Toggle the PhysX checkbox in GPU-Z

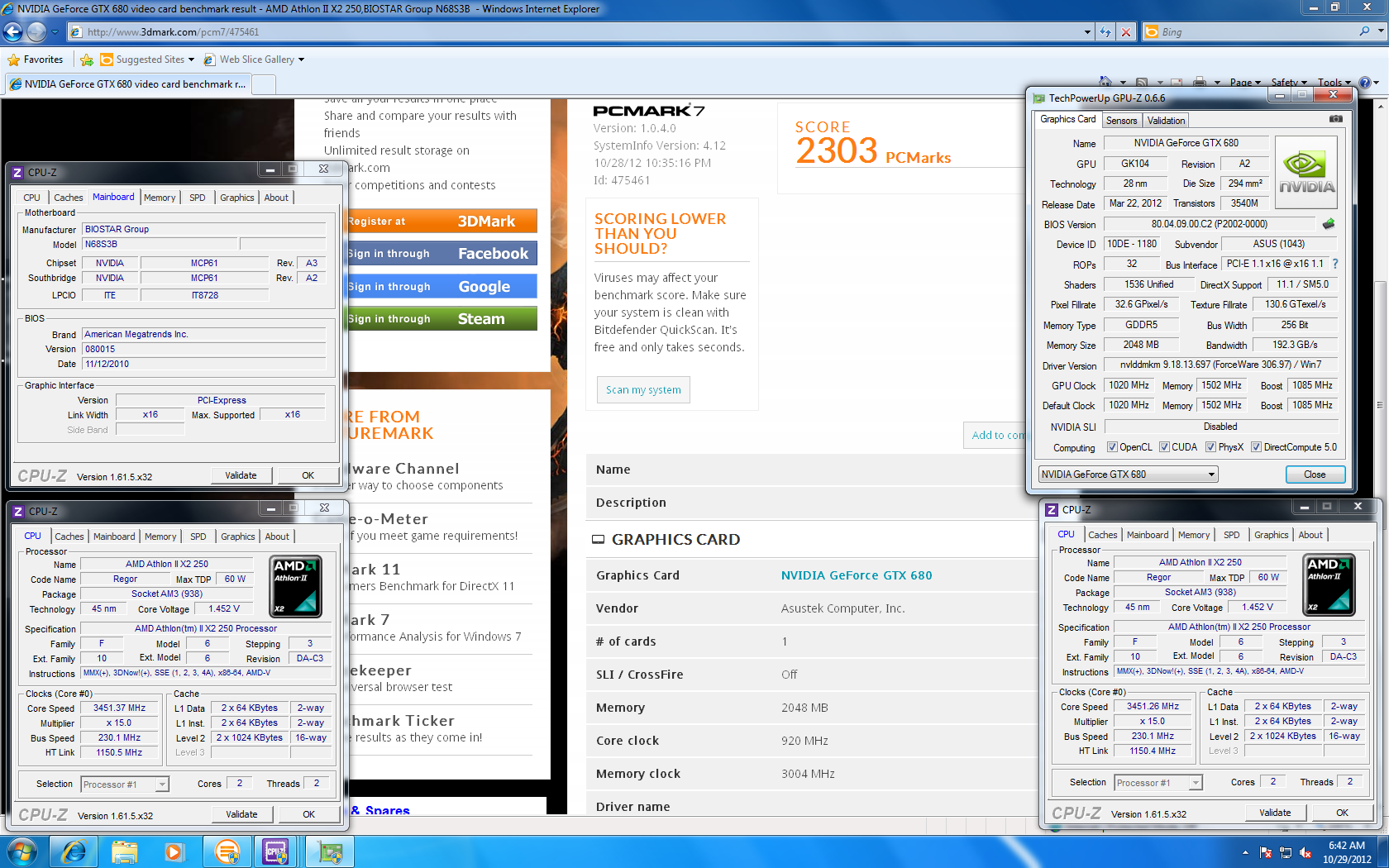(x=1210, y=447)
